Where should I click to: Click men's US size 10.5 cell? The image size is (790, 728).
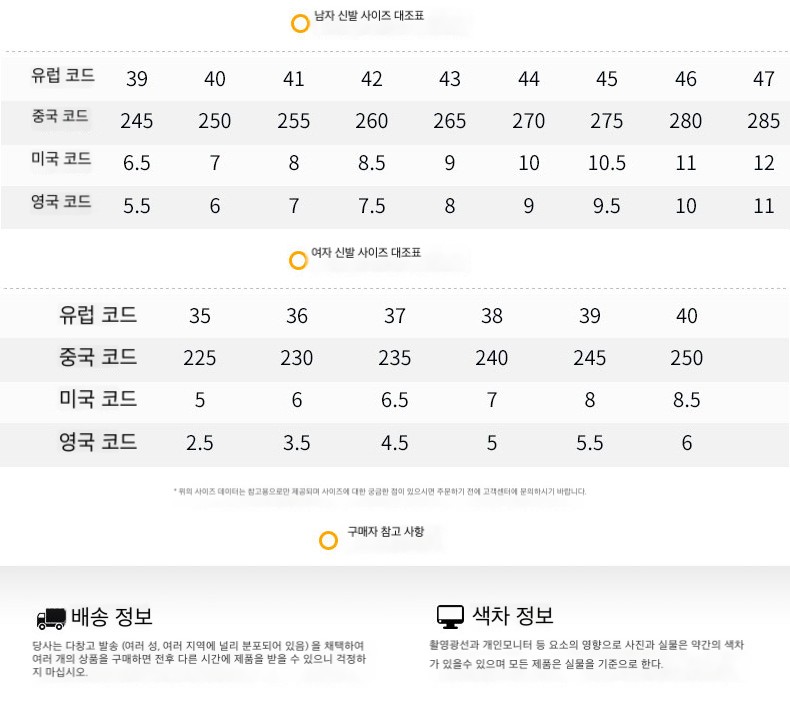pos(607,163)
